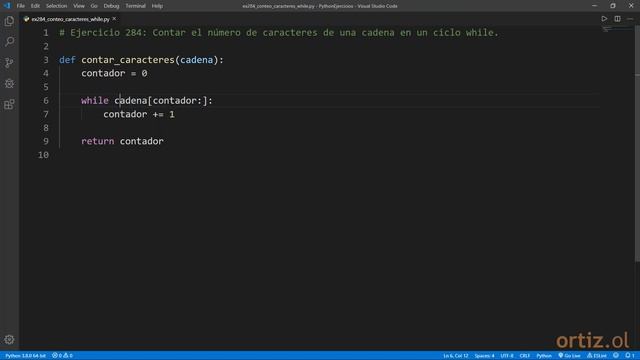
Task: Click 'contador' after return on line 9
Action: [x=142, y=141]
